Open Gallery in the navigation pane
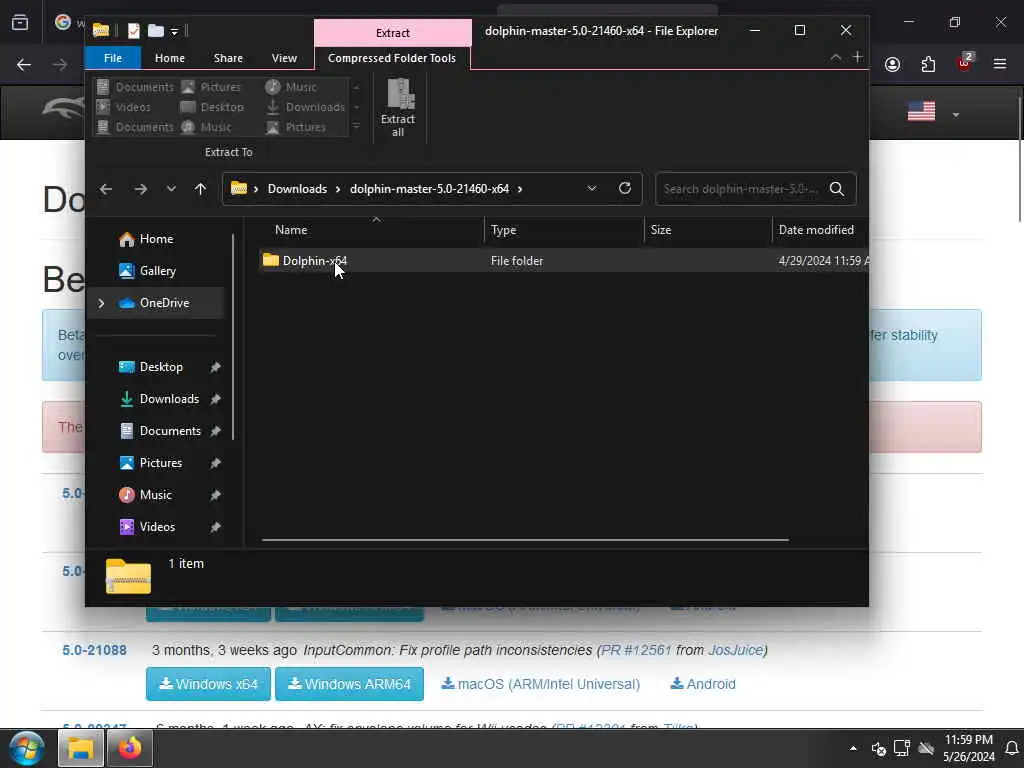Screen dimensions: 1024x768 (x=157, y=271)
